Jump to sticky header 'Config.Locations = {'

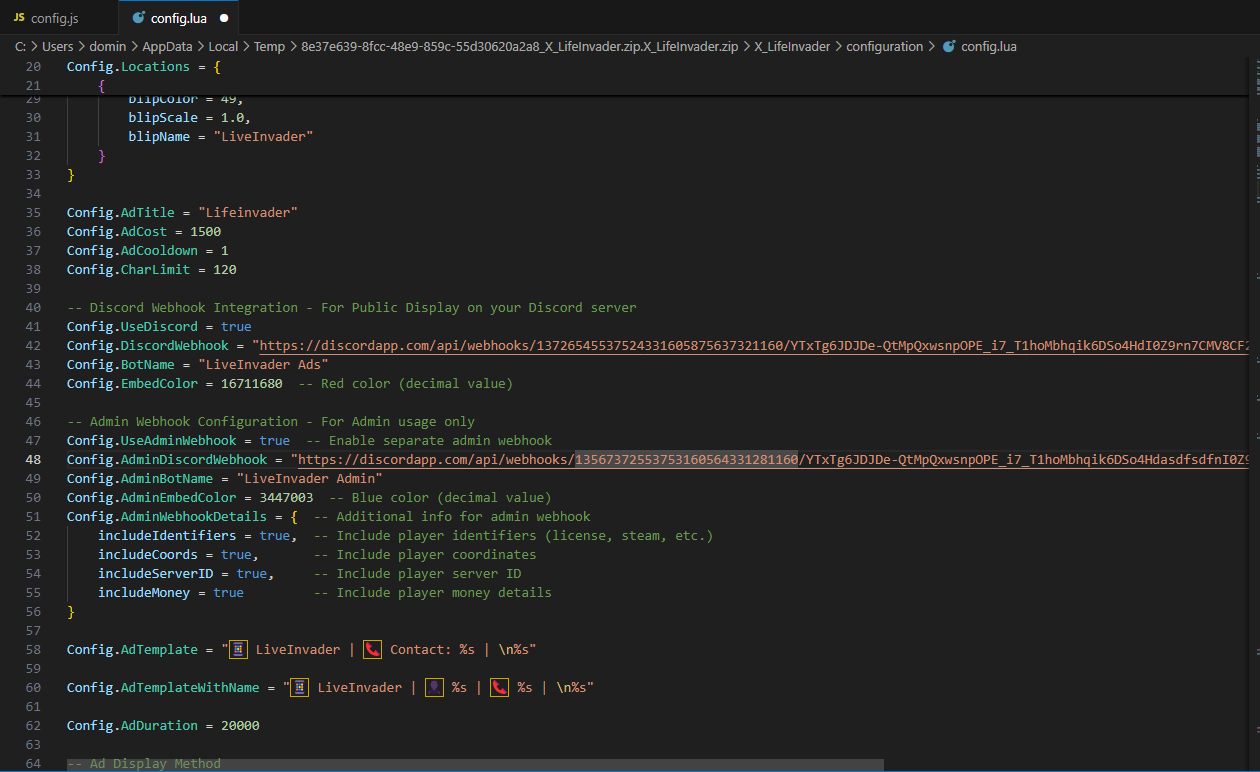coord(143,67)
